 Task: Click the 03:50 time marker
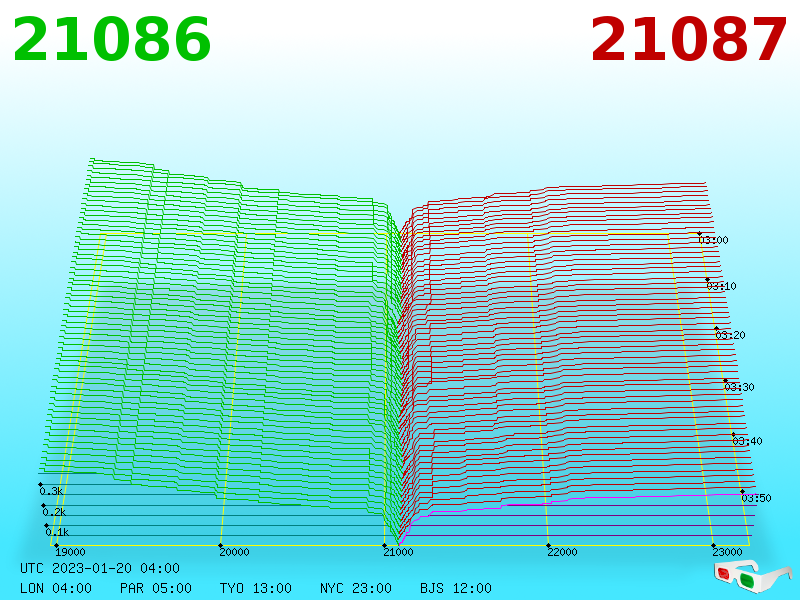[756, 498]
